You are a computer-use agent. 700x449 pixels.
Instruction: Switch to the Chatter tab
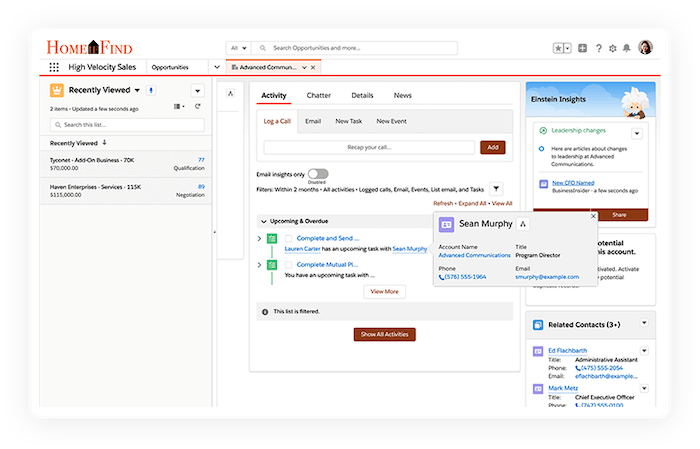(319, 95)
